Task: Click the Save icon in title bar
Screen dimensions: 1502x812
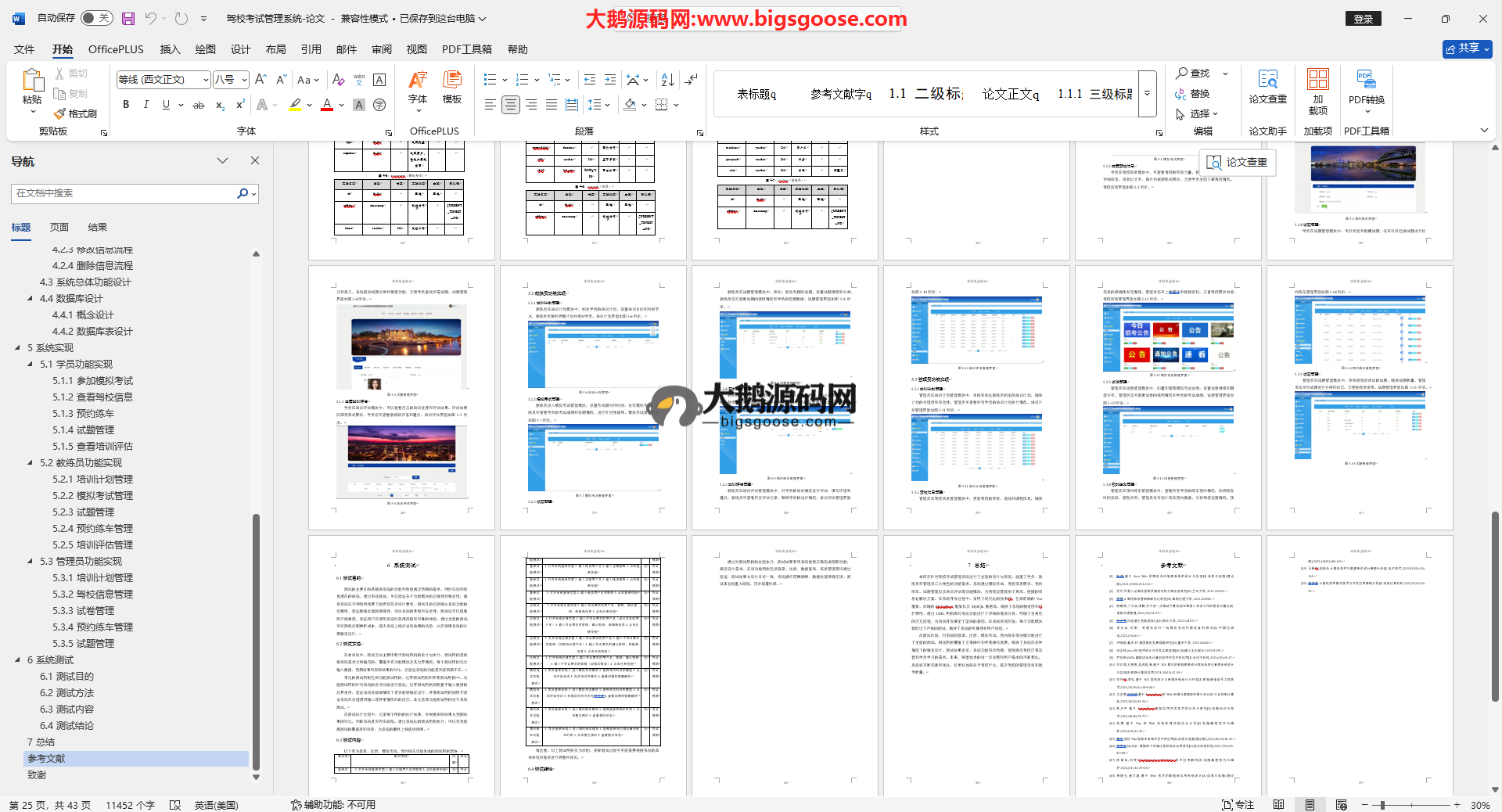Action: tap(128, 19)
